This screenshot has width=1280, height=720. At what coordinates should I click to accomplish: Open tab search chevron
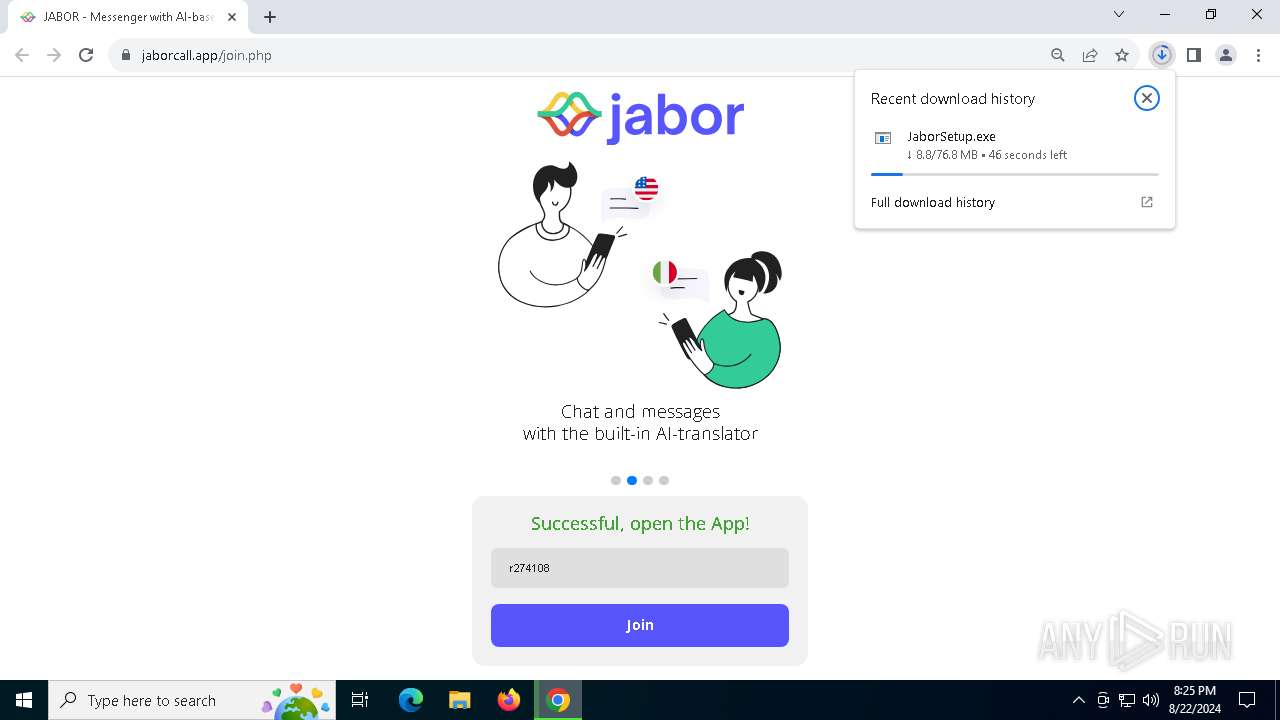[1119, 14]
